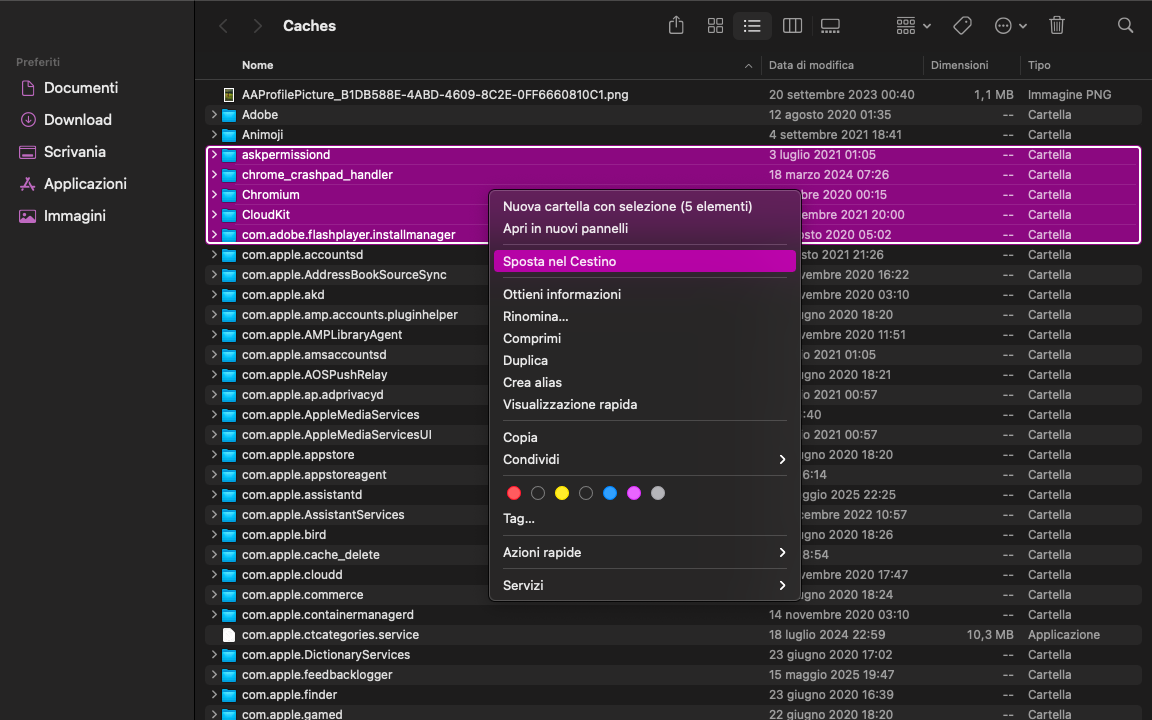The width and height of the screenshot is (1152, 720).
Task: Open the more actions ellipsis dropdown
Action: [1010, 25]
